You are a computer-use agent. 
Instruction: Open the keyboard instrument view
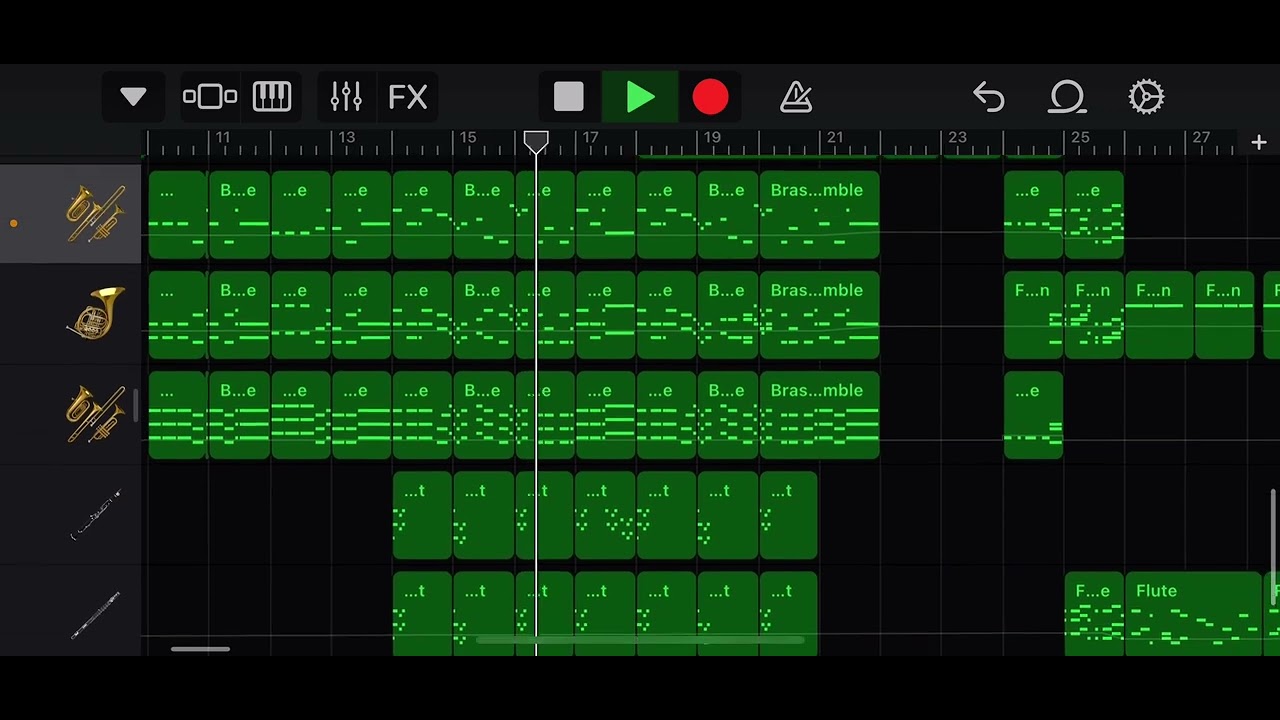click(x=272, y=97)
